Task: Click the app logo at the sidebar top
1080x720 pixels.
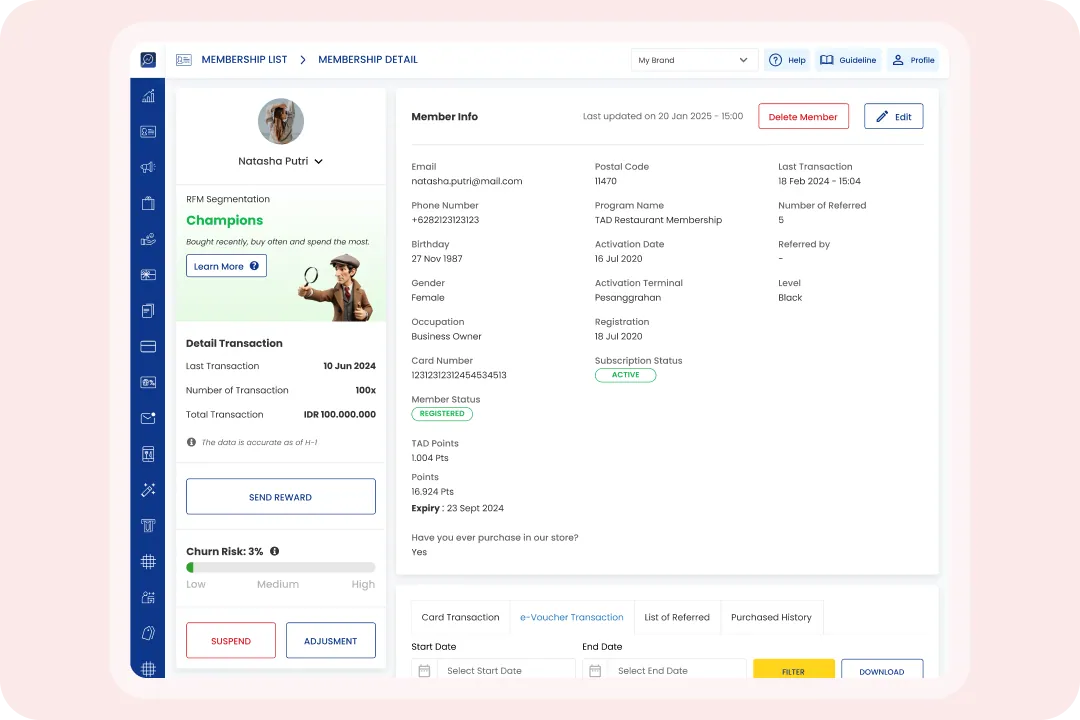Action: coord(148,60)
